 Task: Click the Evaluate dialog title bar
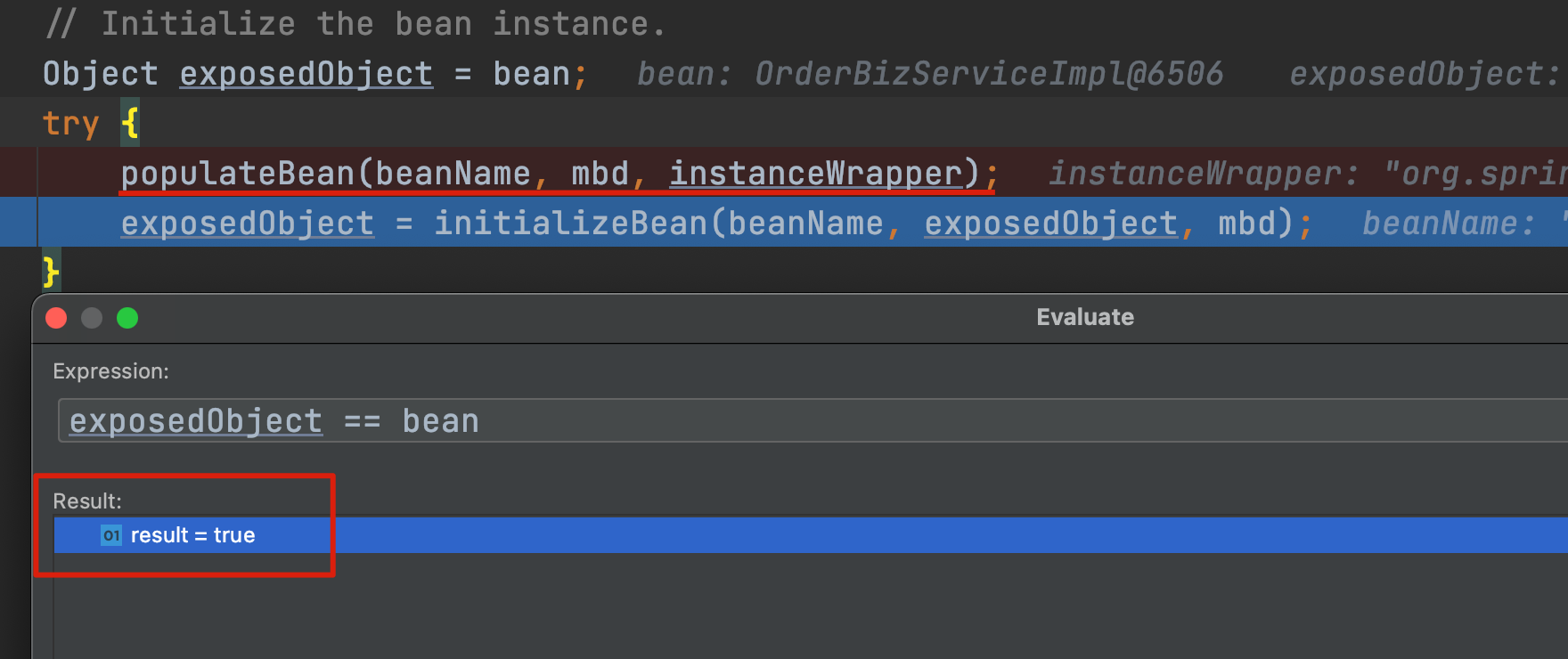[x=1085, y=317]
